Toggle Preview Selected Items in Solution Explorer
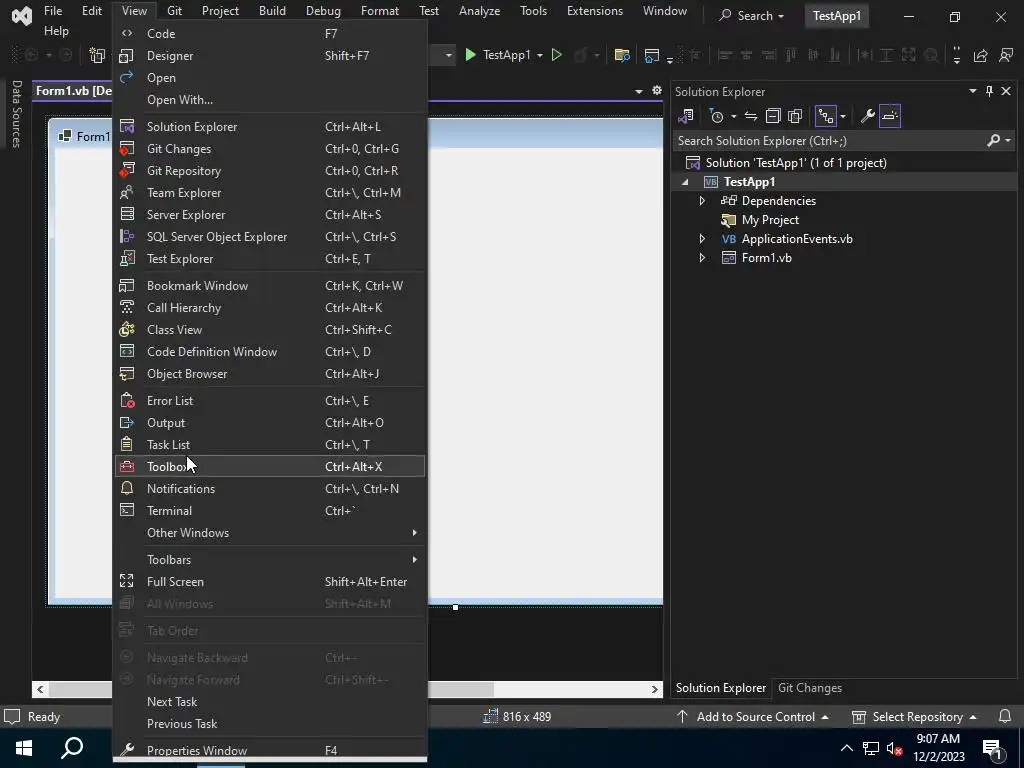 889,116
